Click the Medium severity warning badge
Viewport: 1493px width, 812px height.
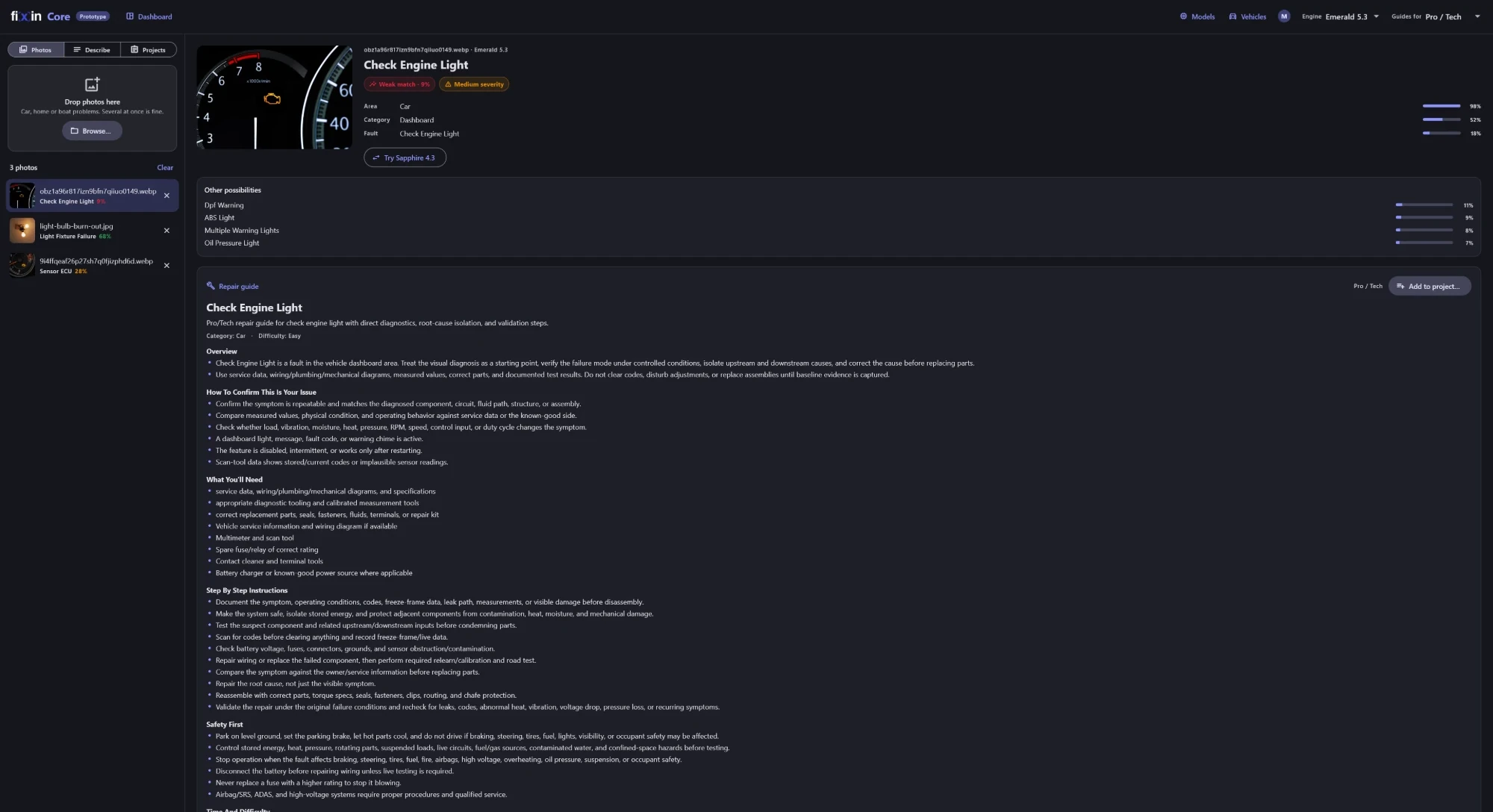pyautogui.click(x=474, y=84)
